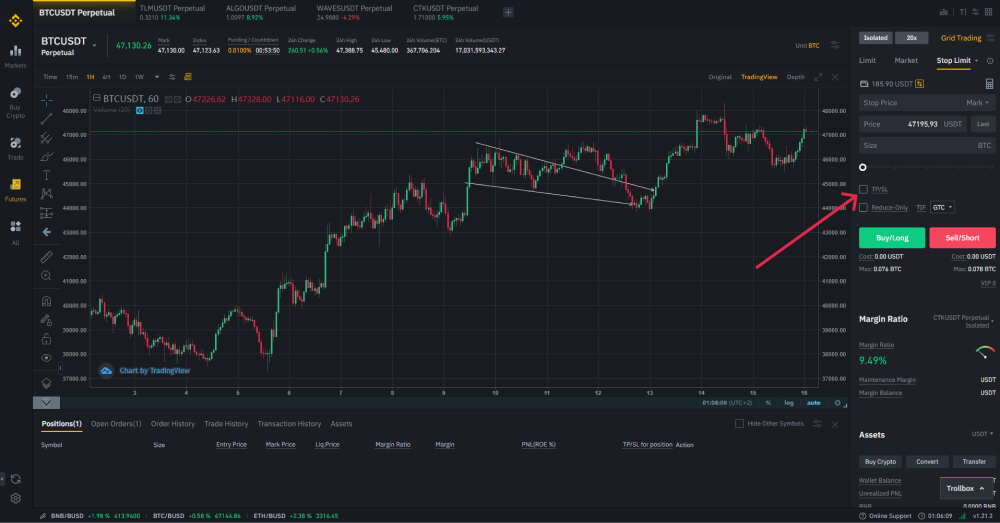Click the back arrow tool icon

[47, 232]
